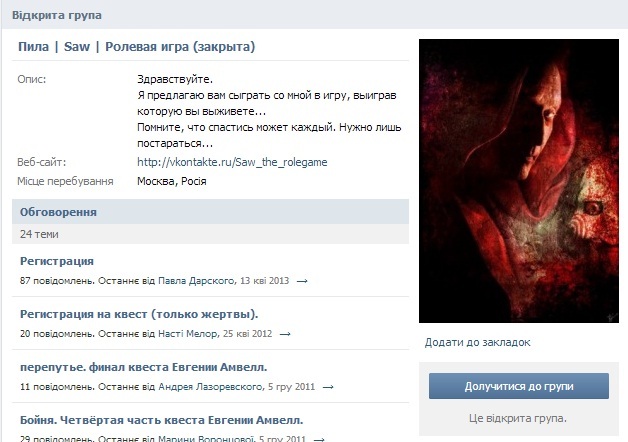The image size is (628, 442).
Task: Open Регистрация на квест (только жертвы) topic
Action: tap(139, 314)
